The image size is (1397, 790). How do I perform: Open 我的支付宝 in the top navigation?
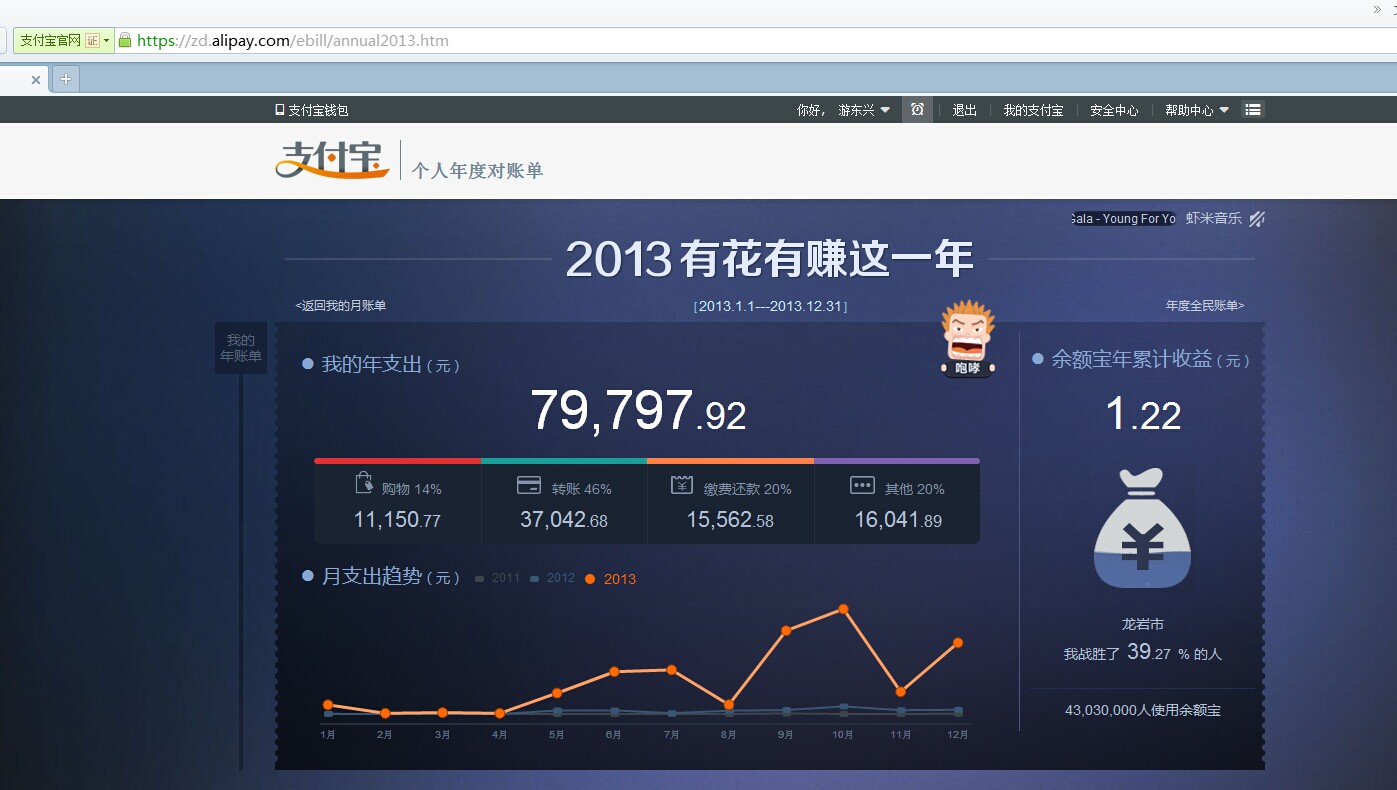pos(1033,111)
